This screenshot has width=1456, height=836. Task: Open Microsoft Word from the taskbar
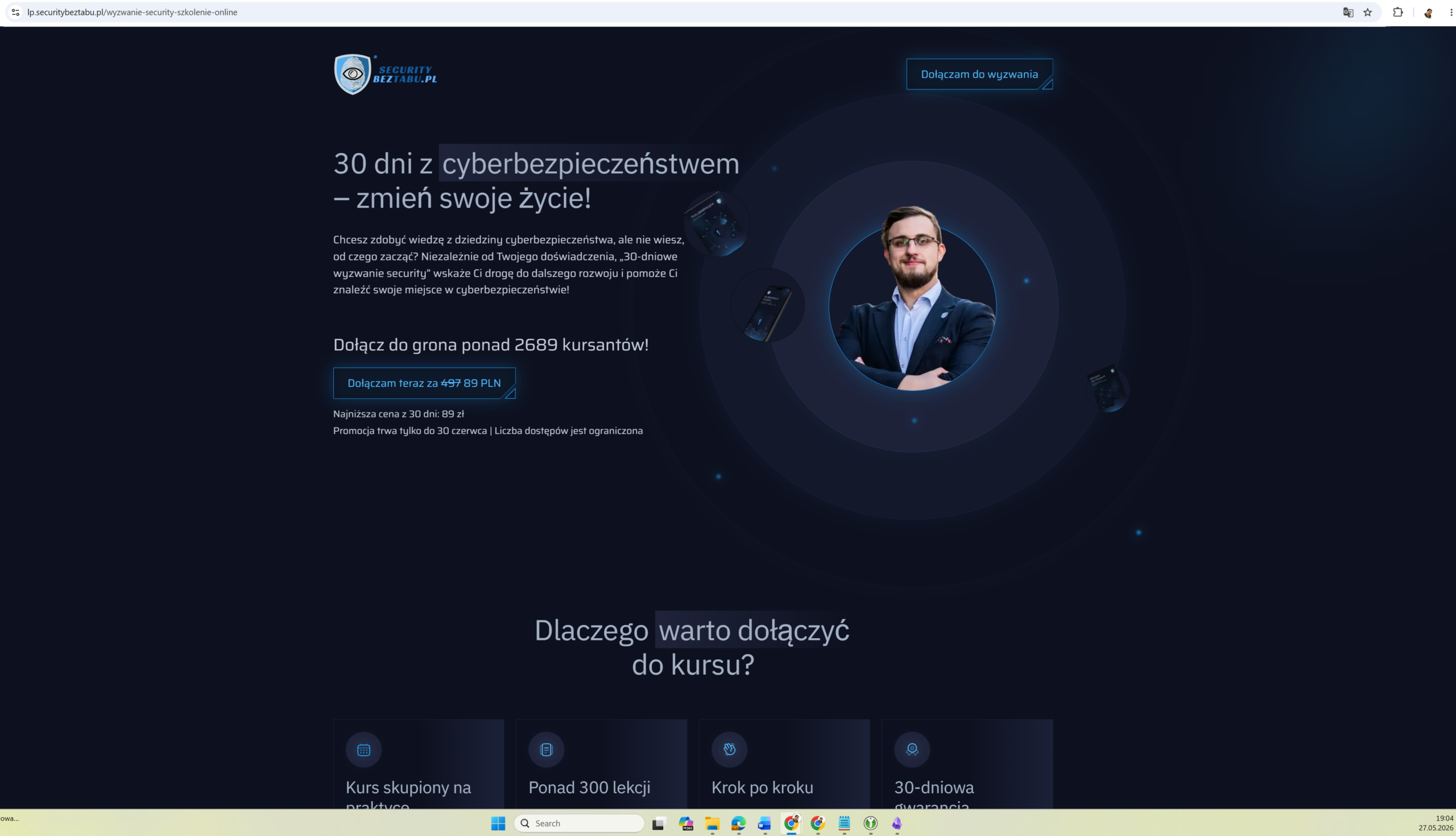(764, 823)
